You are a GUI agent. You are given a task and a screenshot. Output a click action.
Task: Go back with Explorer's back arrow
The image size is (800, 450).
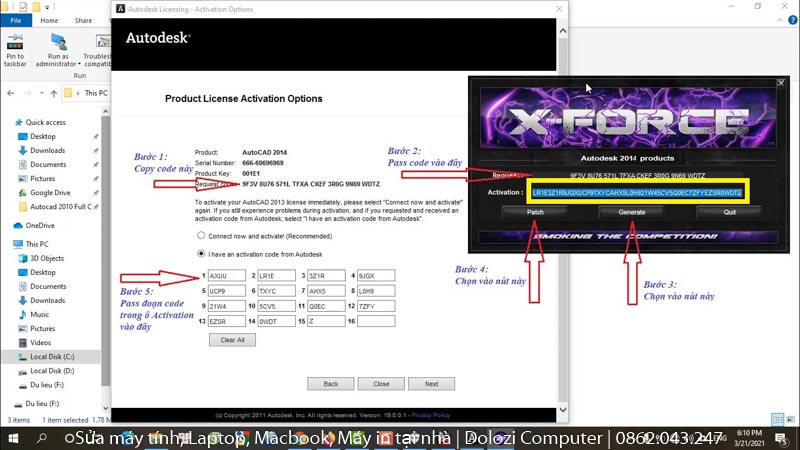tap(11, 93)
